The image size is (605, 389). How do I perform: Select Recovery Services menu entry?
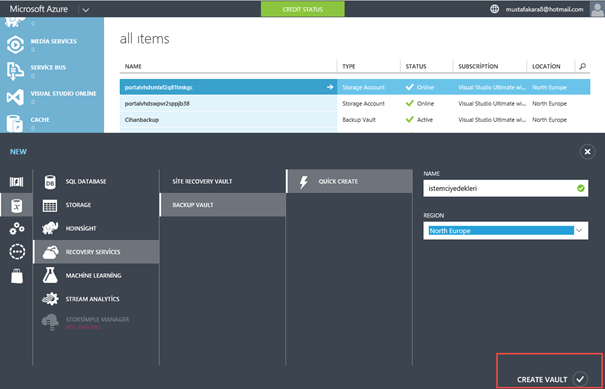tap(96, 252)
